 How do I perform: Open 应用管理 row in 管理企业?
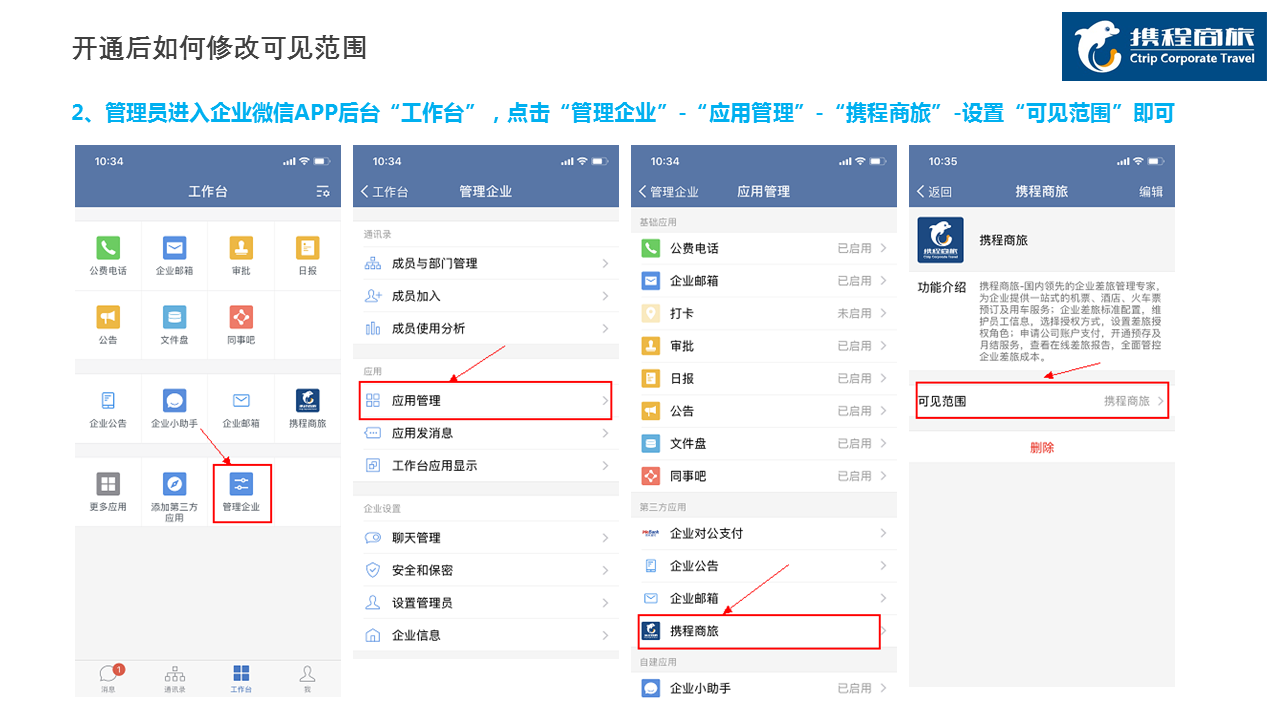pos(486,400)
